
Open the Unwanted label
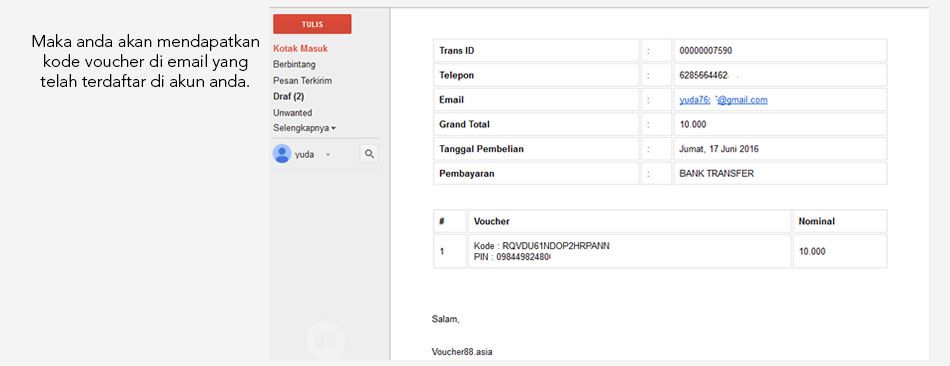(293, 113)
